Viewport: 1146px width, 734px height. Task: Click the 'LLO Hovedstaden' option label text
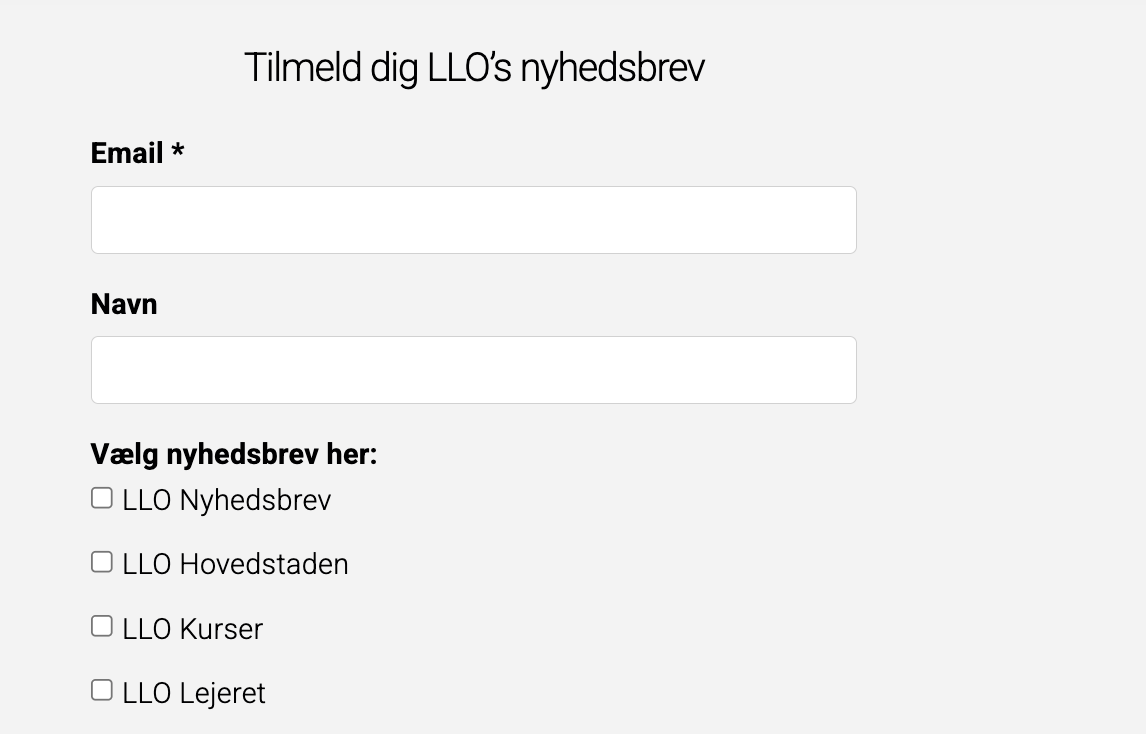pos(235,564)
